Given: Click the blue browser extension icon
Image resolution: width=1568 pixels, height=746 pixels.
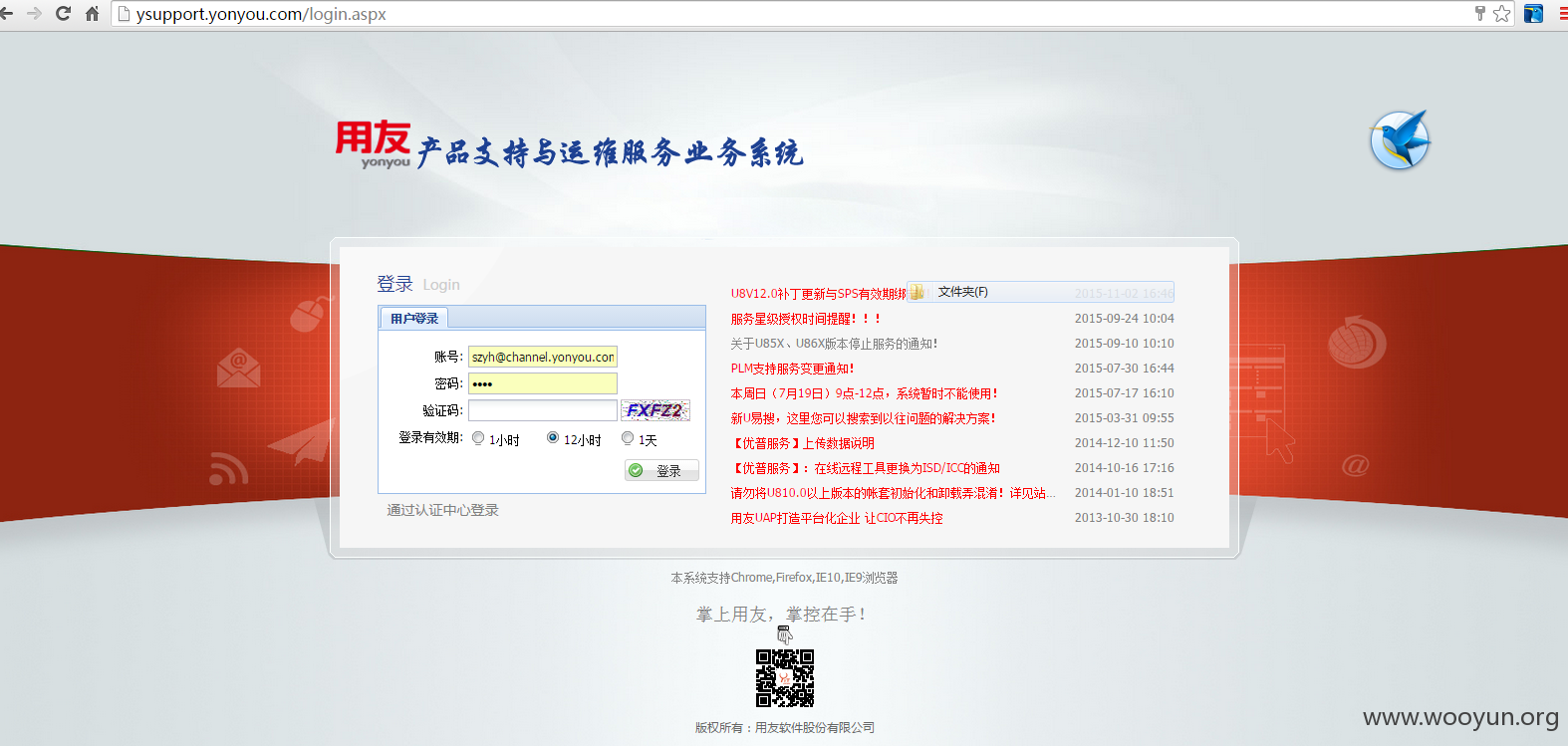Looking at the screenshot, I should (1534, 14).
